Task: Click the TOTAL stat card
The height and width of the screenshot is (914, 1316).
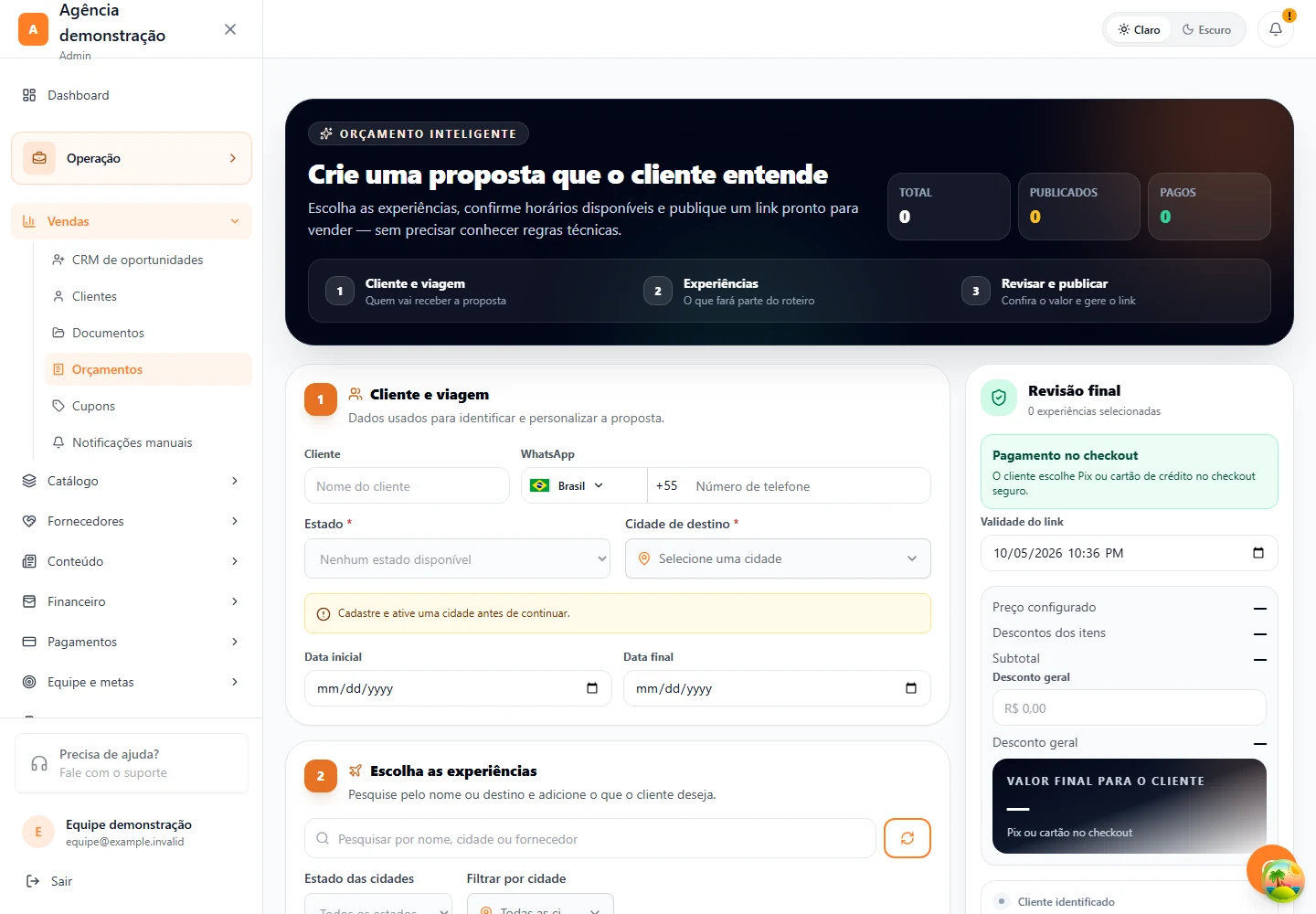Action: (x=949, y=207)
